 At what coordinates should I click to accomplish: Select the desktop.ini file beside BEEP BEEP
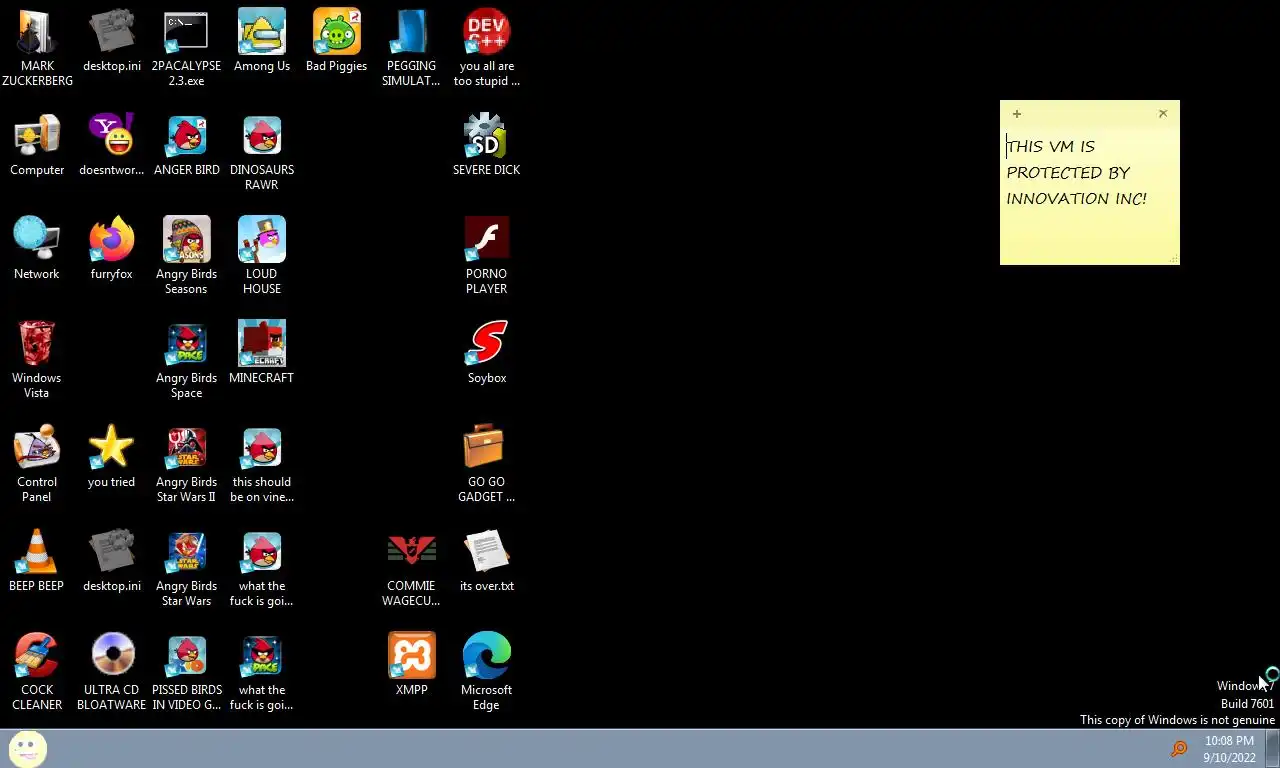pyautogui.click(x=111, y=561)
